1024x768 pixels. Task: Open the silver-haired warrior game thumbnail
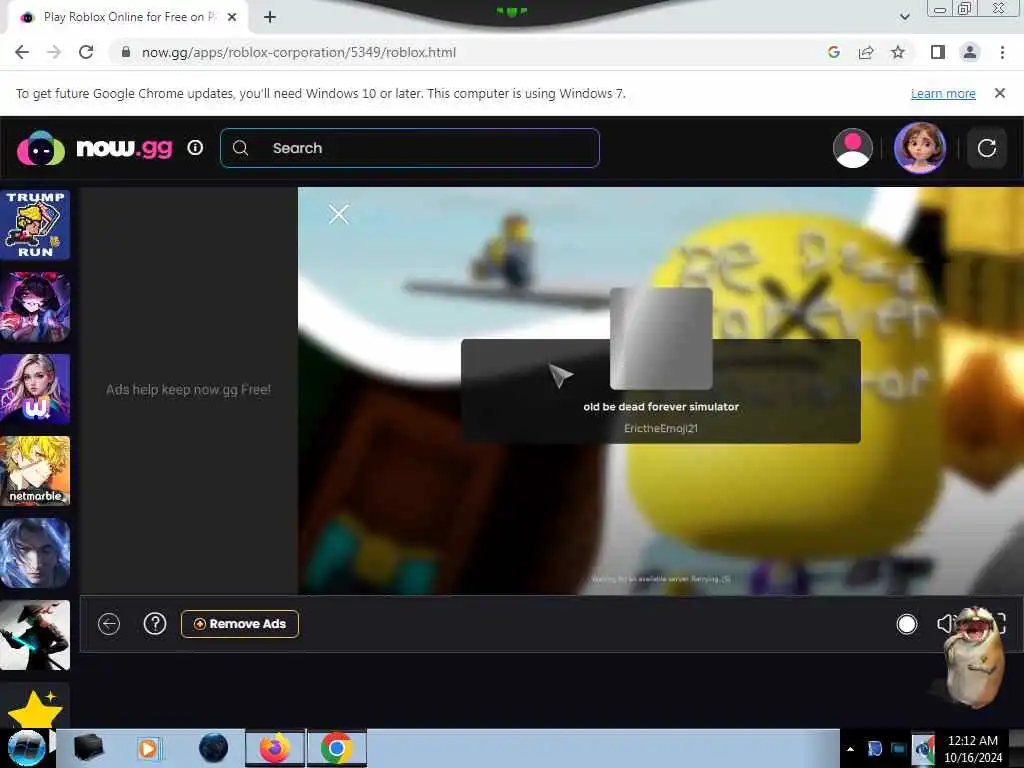35,553
